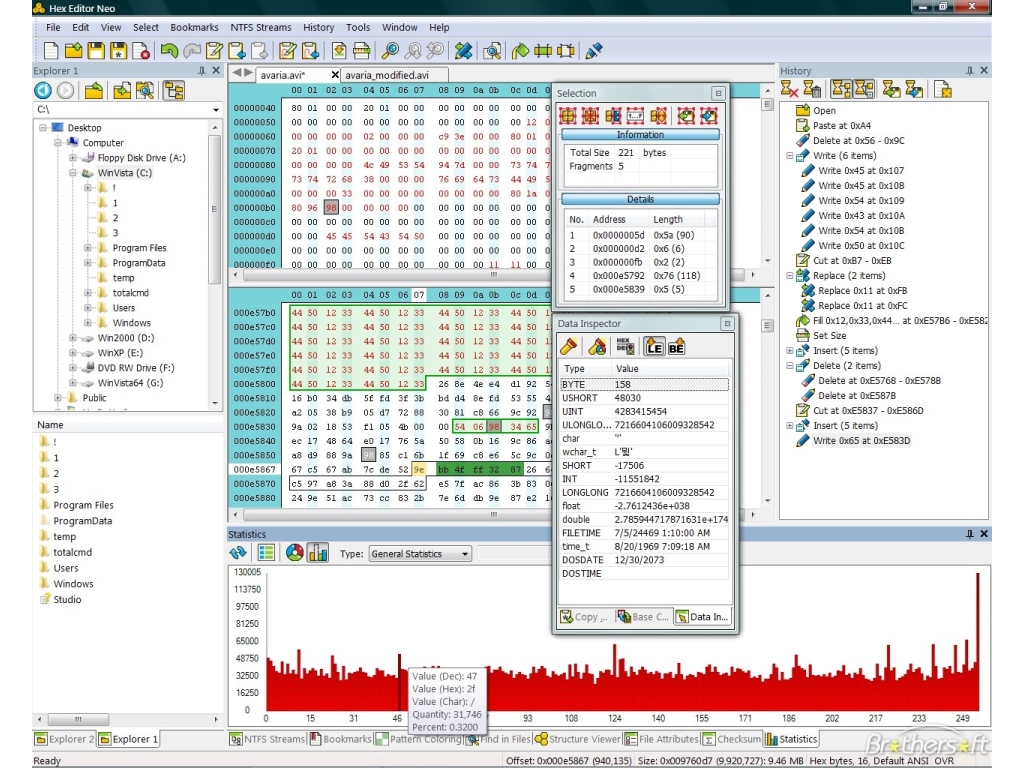Click the HEX/DEC toggle icon in Data Inspector
Viewport: 1024px width, 768px height.
tap(625, 347)
